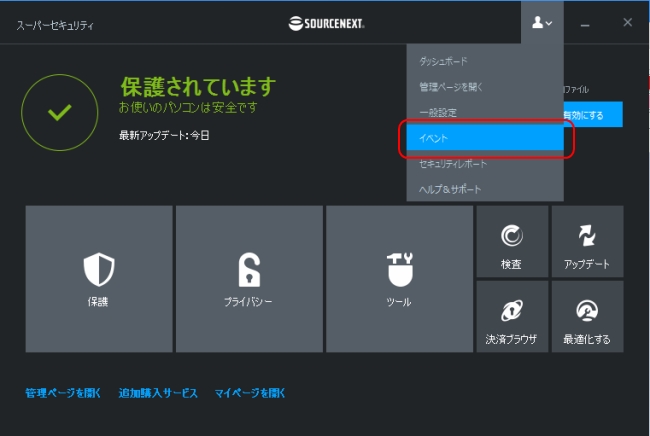Open セキュリティレポート from the menu
The image size is (650, 436).
point(485,164)
